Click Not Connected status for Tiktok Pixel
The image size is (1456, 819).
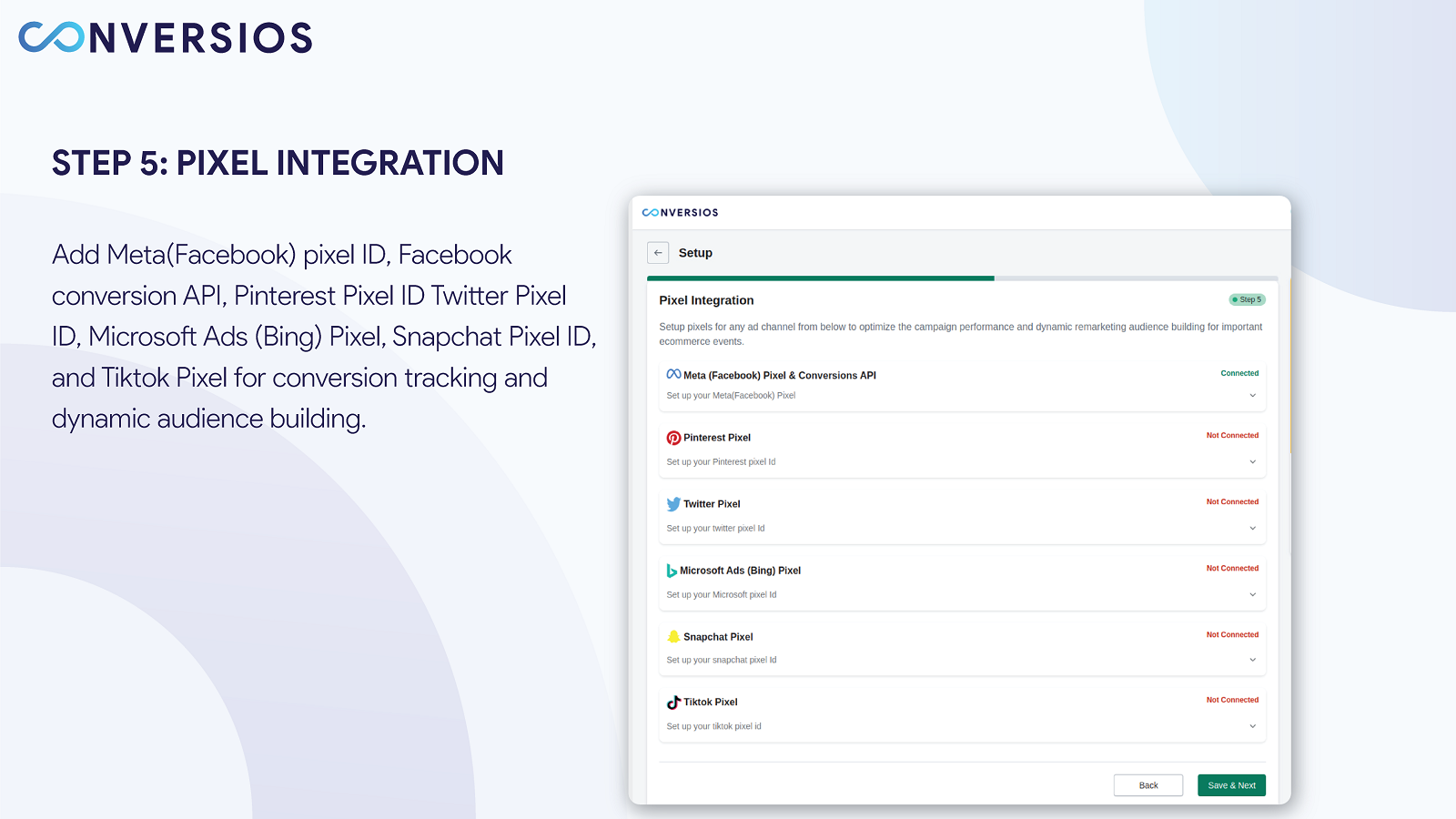tap(1232, 700)
